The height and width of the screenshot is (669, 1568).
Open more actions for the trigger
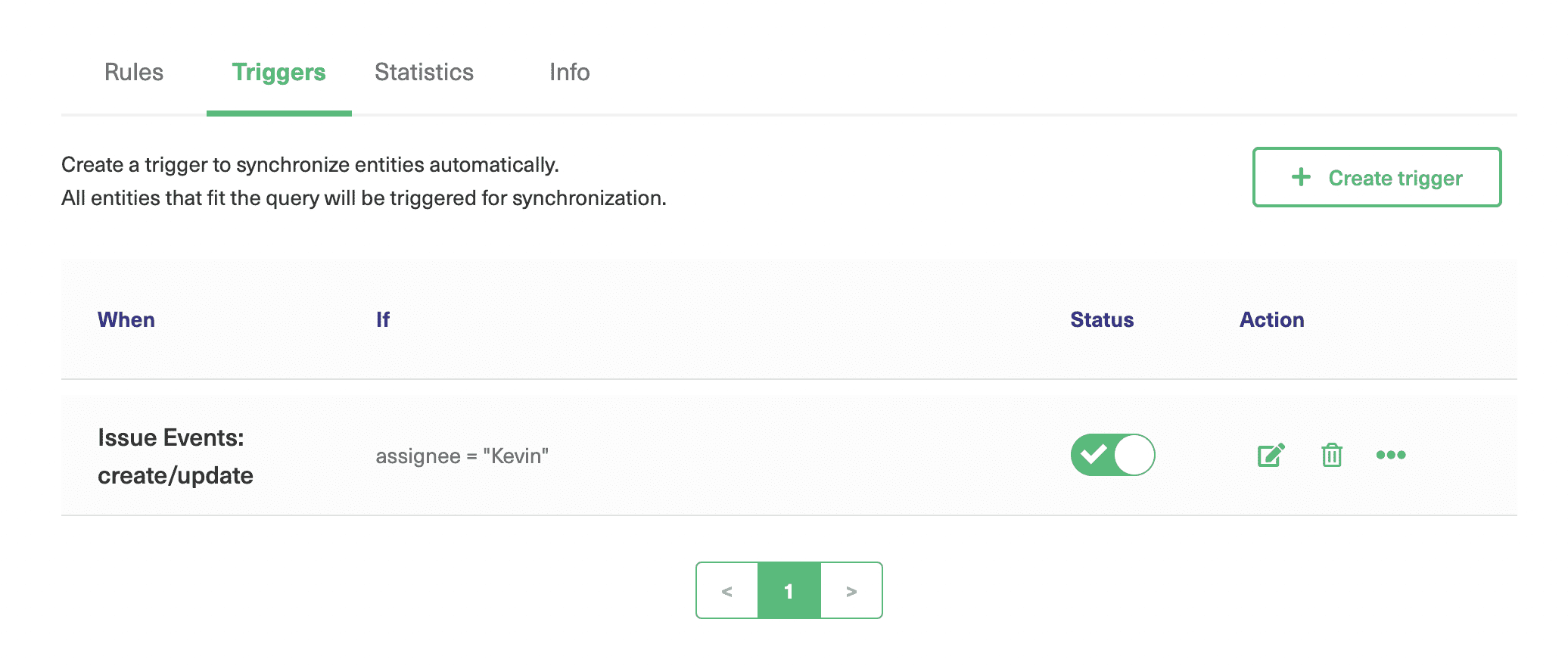(x=1391, y=455)
